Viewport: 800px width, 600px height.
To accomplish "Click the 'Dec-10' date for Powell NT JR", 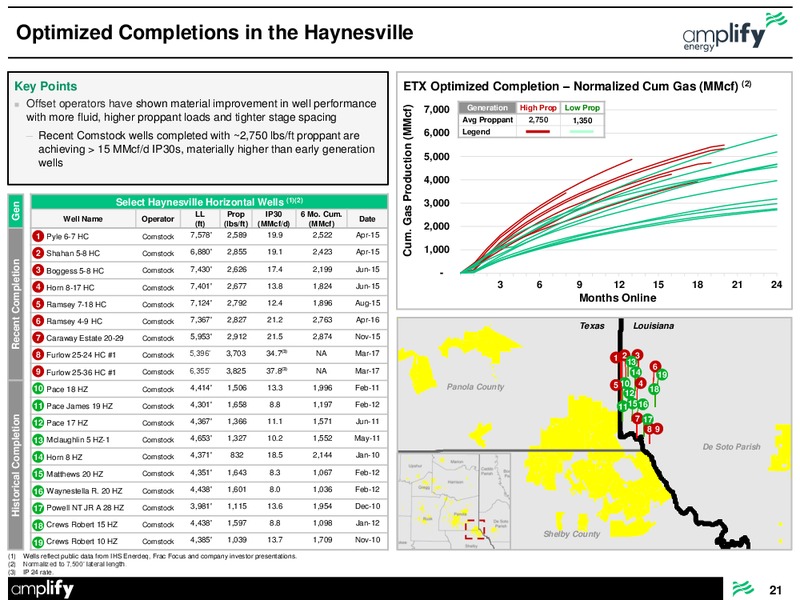I will pyautogui.click(x=367, y=506).
